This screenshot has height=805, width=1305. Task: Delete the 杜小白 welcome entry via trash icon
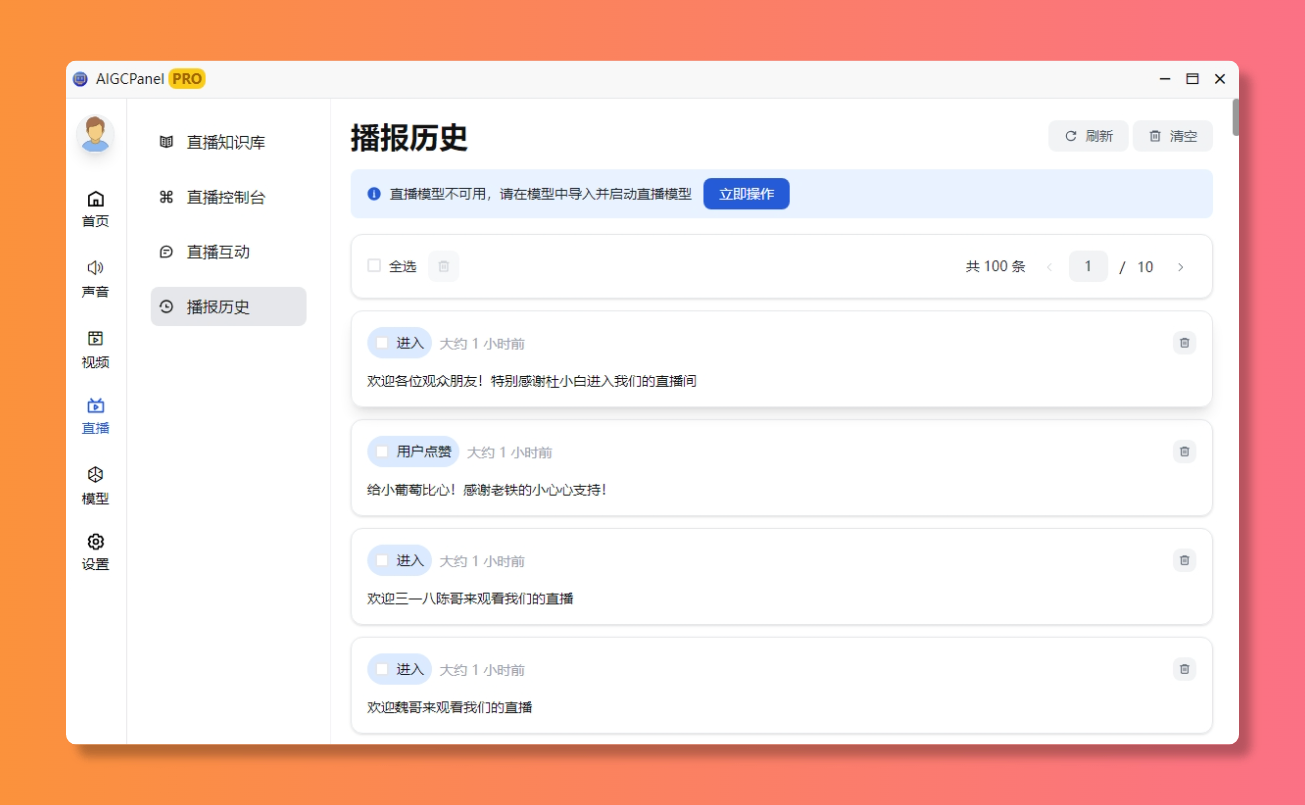(x=1184, y=343)
